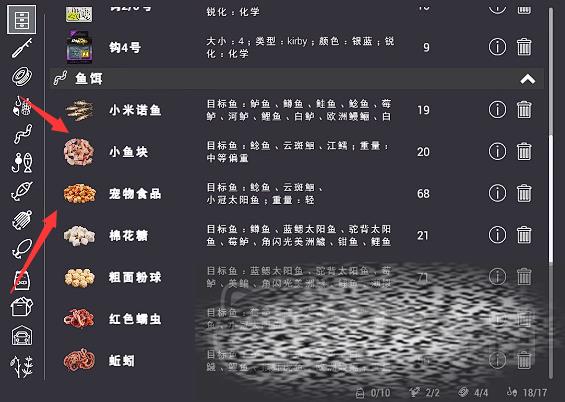This screenshot has width=565, height=402.
Task: Click the 鱼饵 section header label
Action: tap(89, 79)
